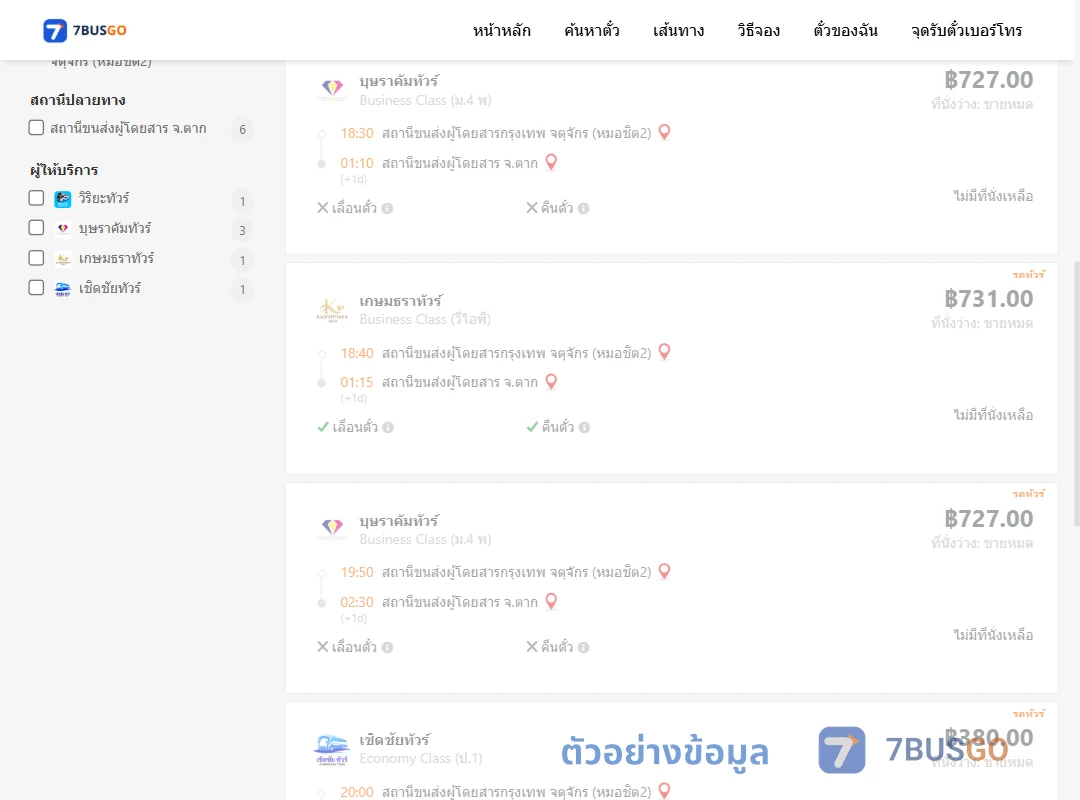
Task: Open map pin for 18:40 departure station
Action: (664, 351)
